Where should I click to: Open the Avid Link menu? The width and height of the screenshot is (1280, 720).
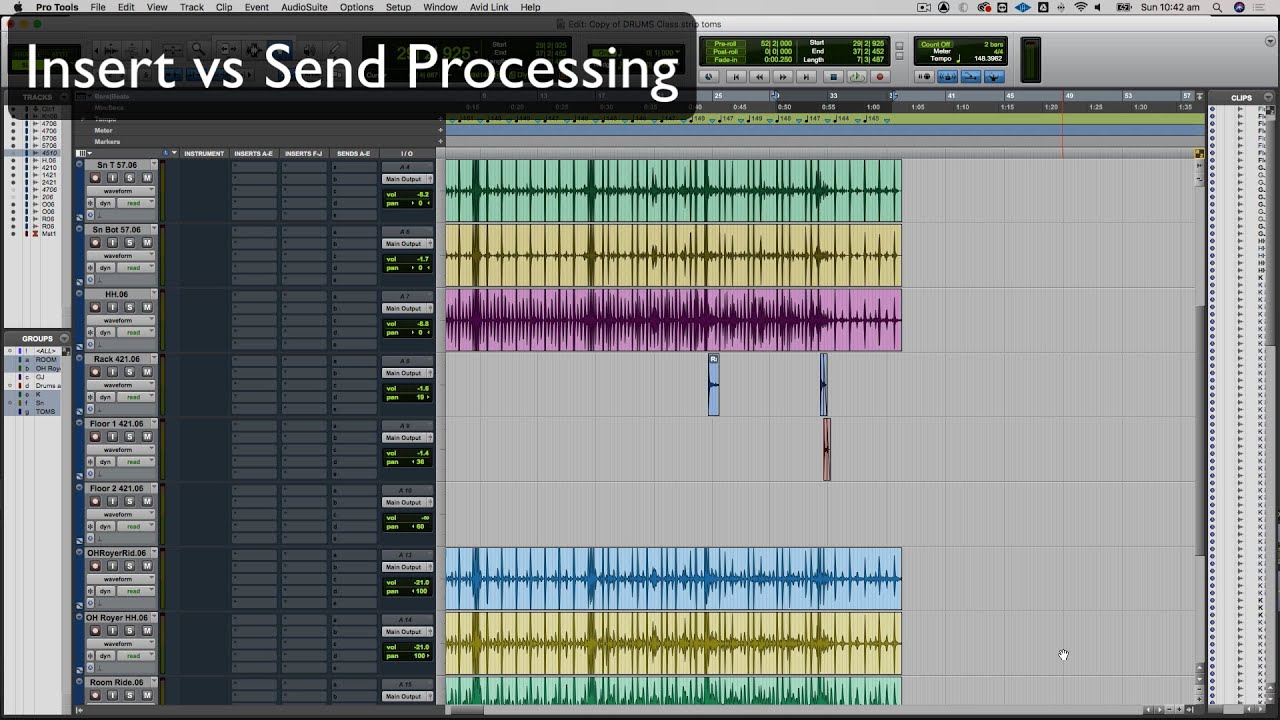pyautogui.click(x=489, y=7)
